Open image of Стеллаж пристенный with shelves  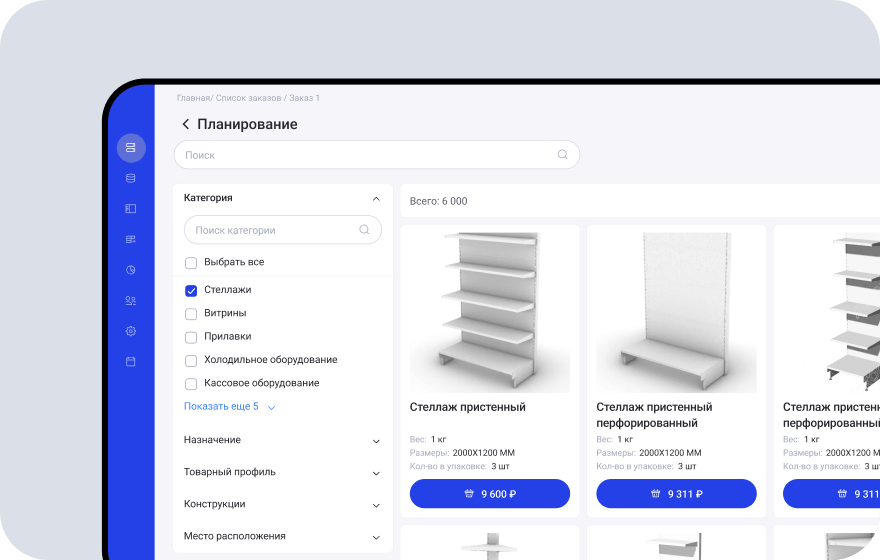click(490, 312)
